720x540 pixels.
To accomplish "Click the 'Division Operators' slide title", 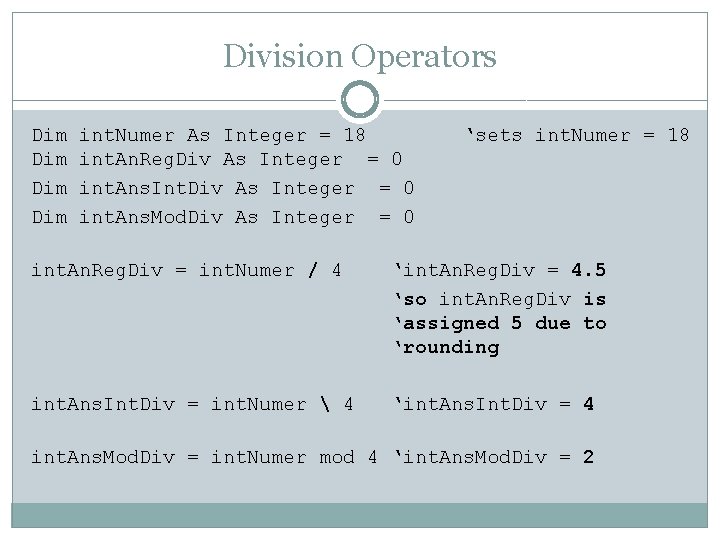I will coord(360,56).
